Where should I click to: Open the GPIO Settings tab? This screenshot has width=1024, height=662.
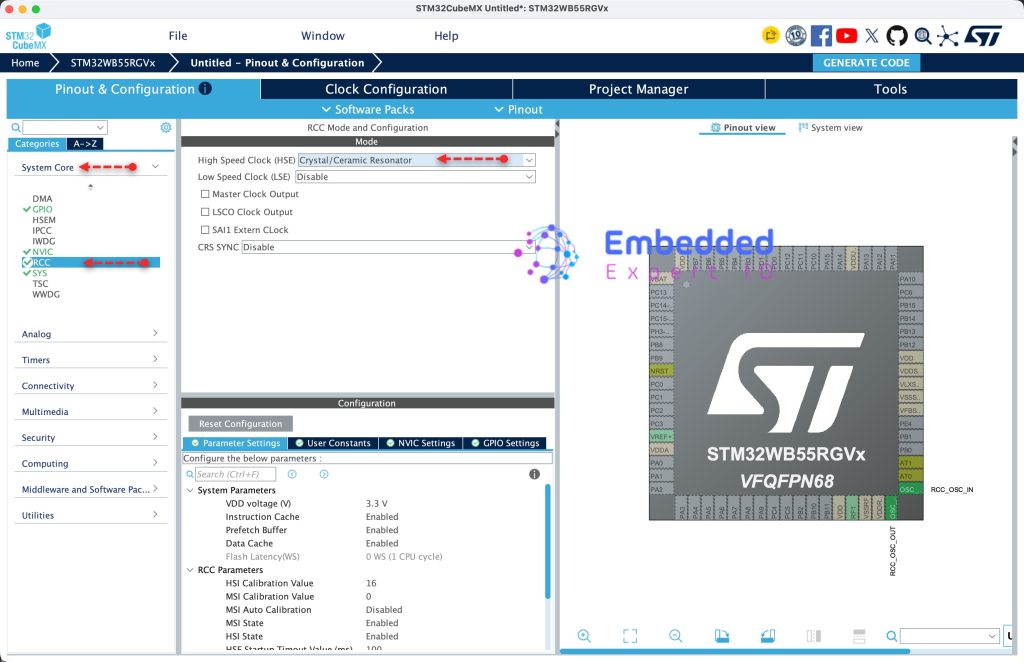click(x=505, y=443)
